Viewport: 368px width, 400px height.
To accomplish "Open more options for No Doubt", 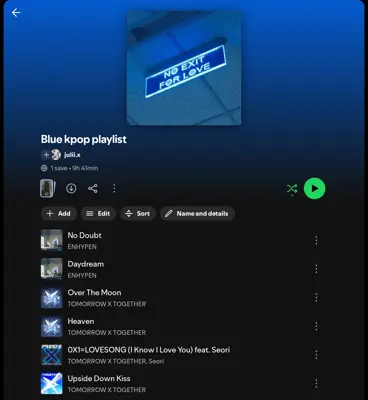I will 316,240.
